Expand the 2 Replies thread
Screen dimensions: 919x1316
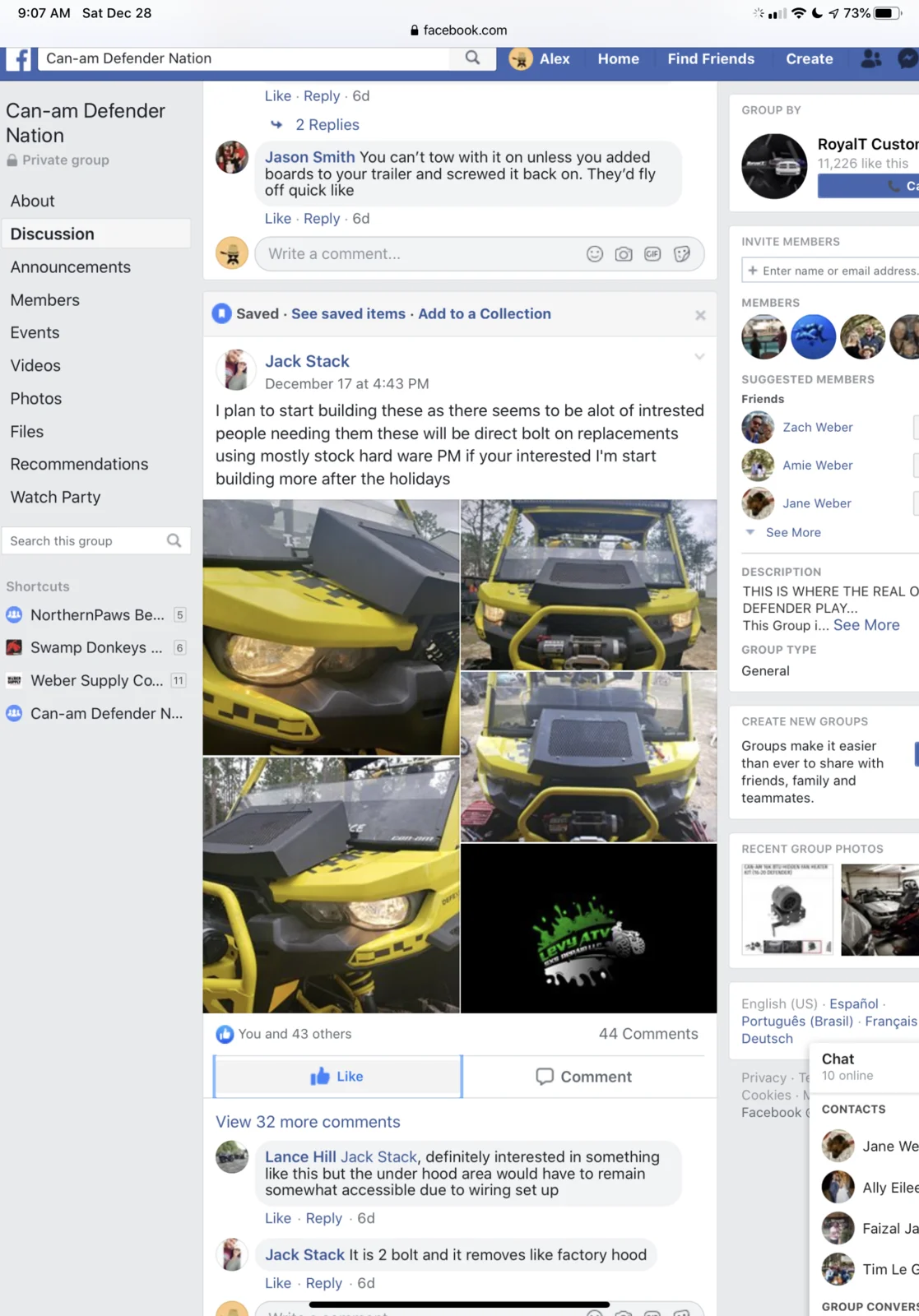(327, 125)
